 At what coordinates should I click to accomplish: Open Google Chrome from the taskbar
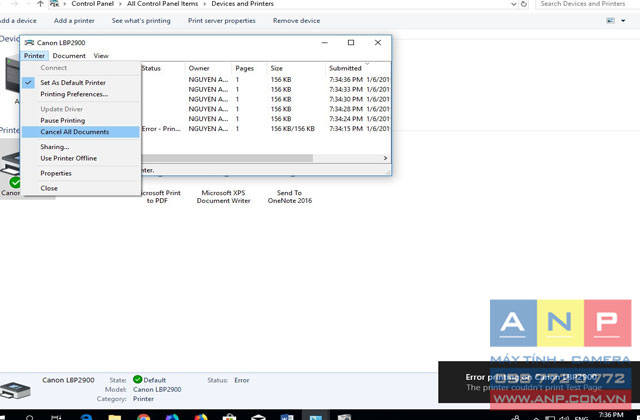click(143, 417)
